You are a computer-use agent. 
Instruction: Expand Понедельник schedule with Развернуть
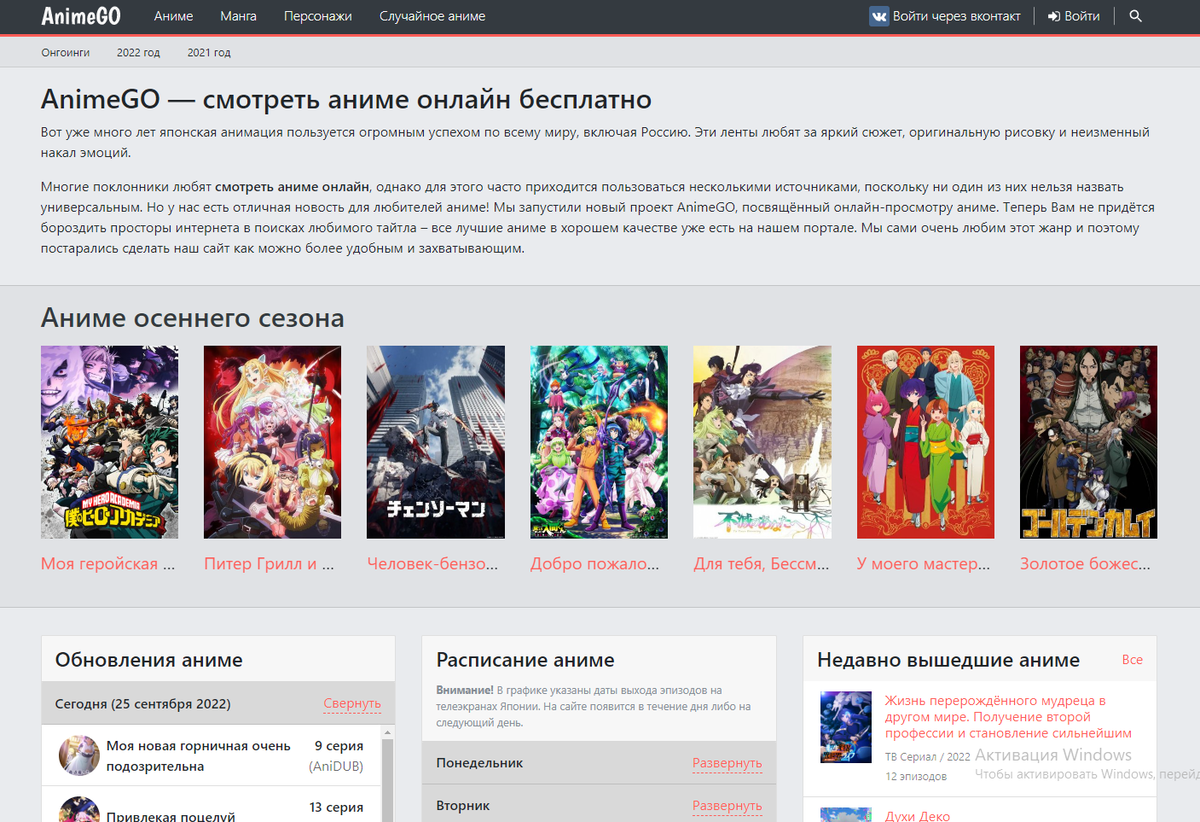click(727, 763)
